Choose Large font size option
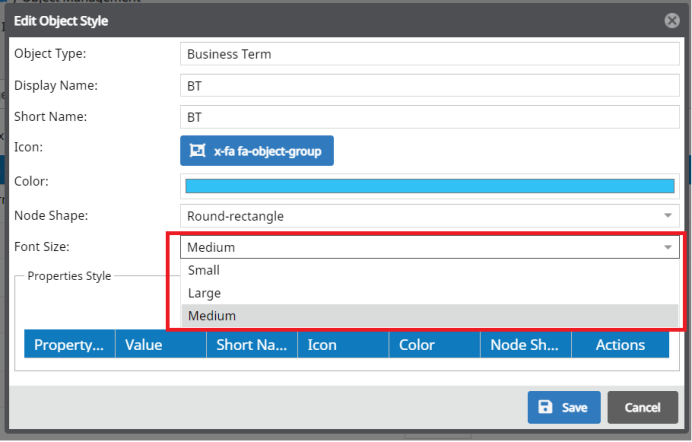 [x=429, y=293]
